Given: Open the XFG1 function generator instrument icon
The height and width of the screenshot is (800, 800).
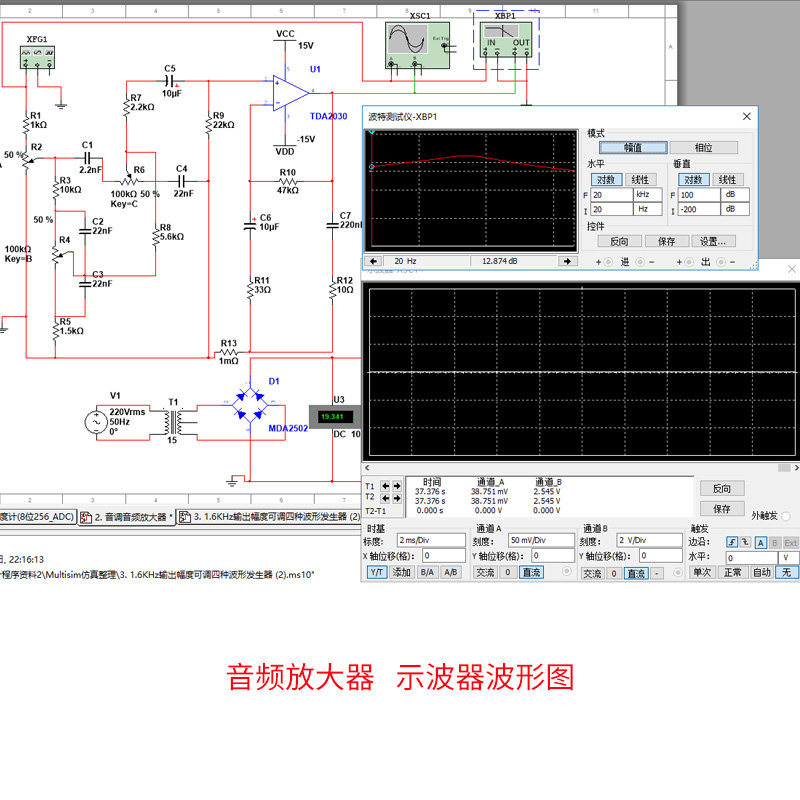Looking at the screenshot, I should click(x=37, y=58).
